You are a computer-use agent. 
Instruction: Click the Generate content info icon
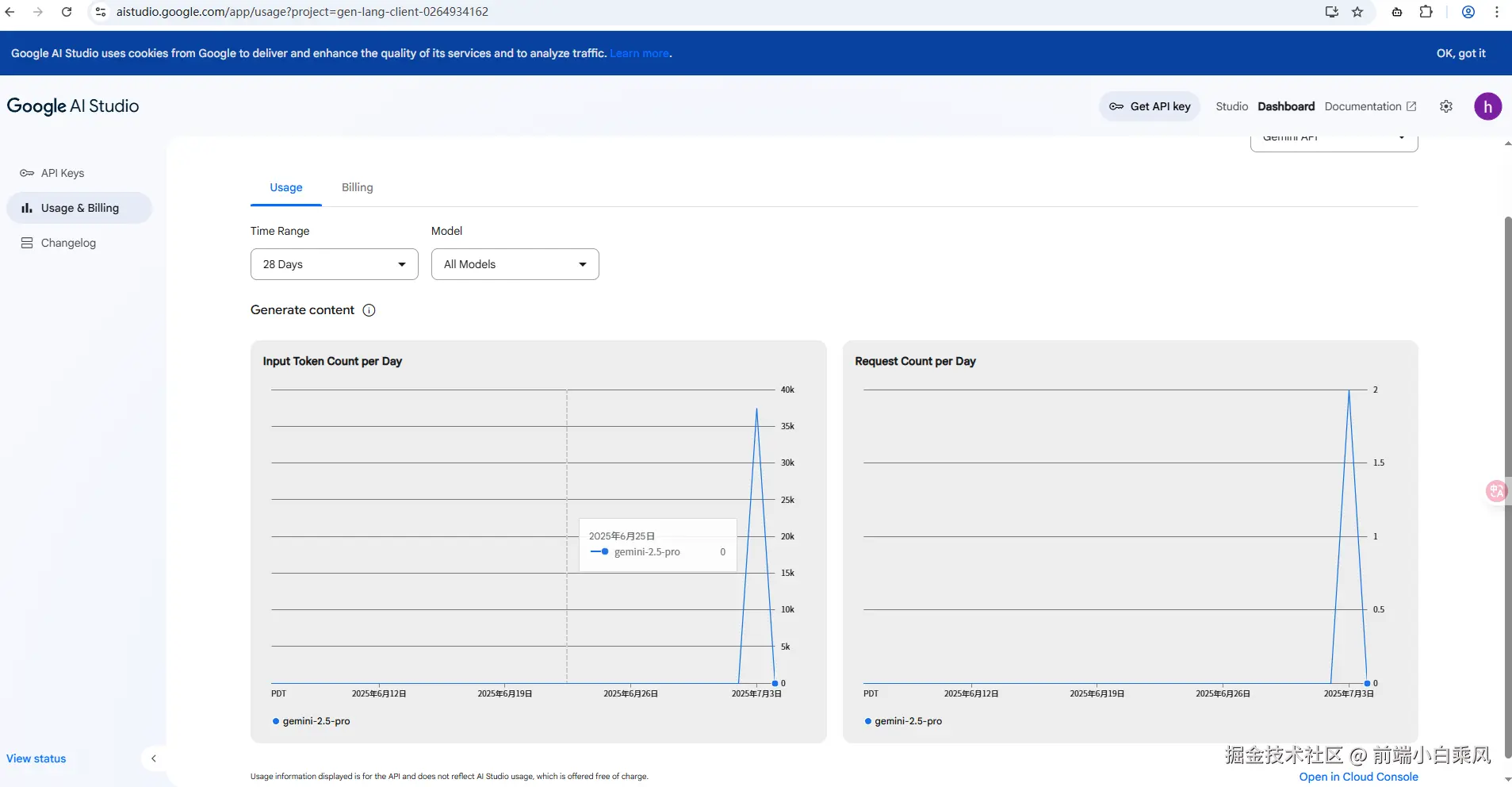coord(369,310)
